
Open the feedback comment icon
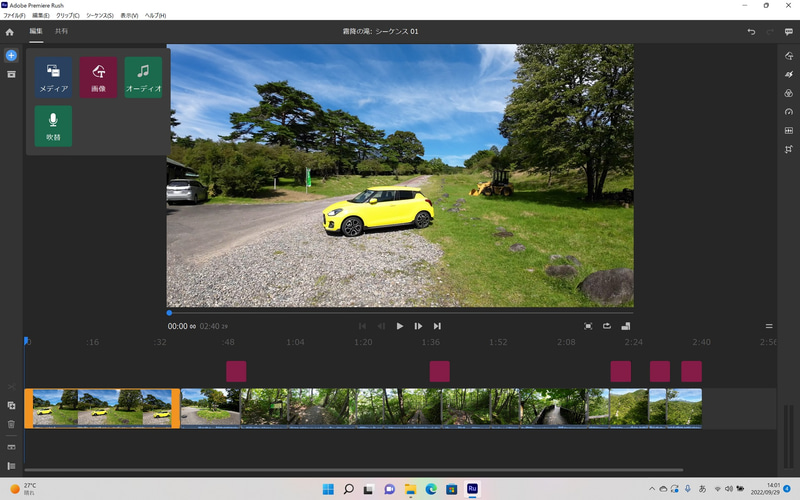(x=789, y=32)
